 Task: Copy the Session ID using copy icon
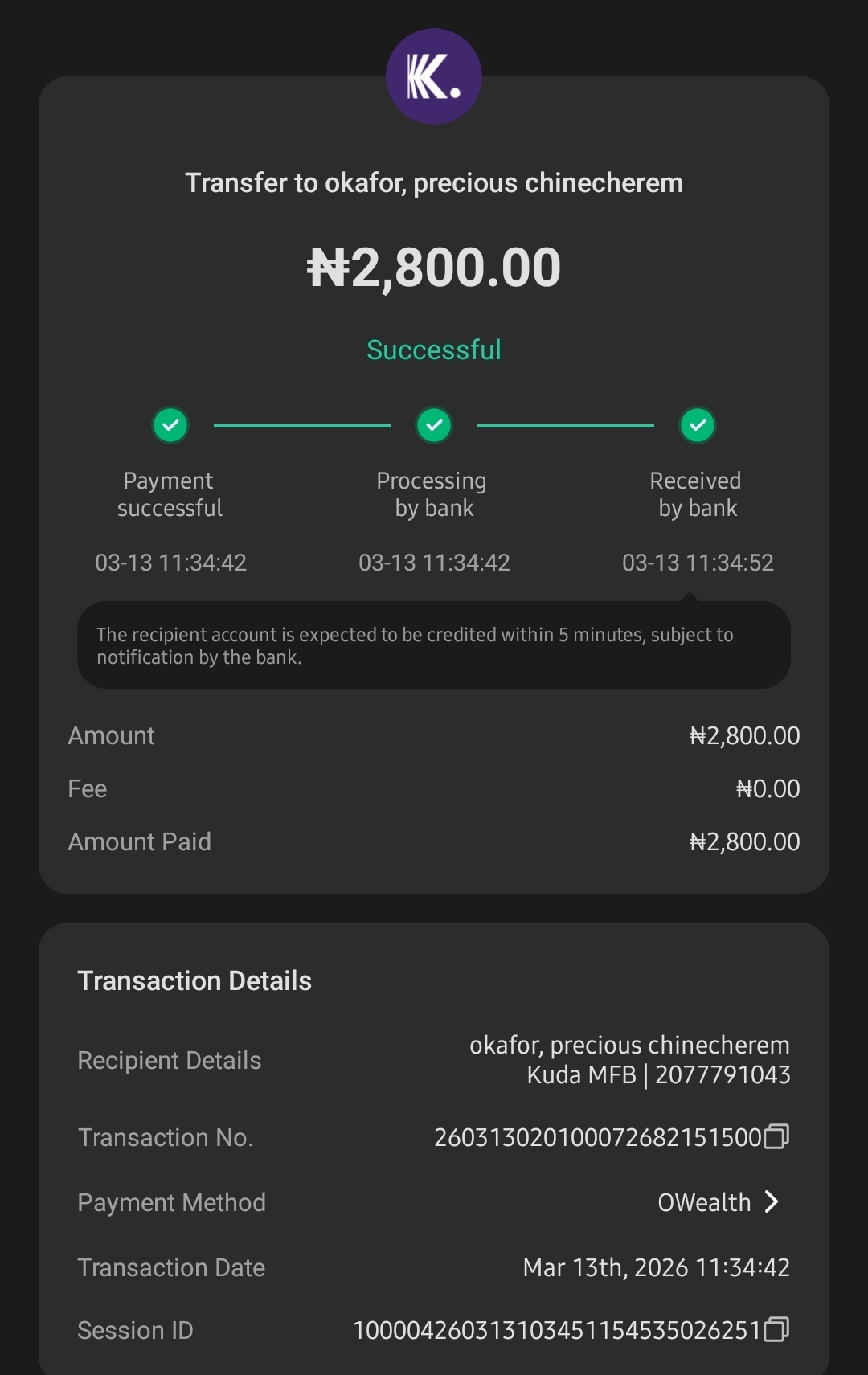(x=776, y=1329)
